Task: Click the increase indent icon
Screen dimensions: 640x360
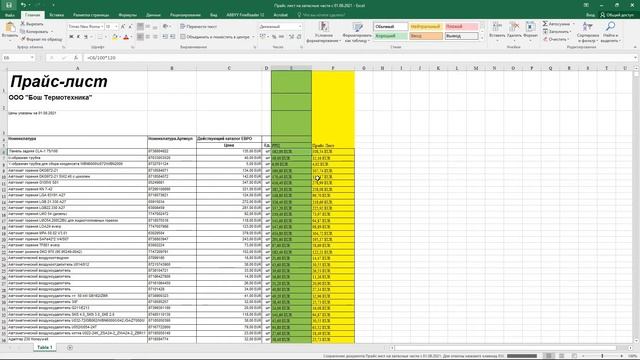Action: tap(172, 37)
